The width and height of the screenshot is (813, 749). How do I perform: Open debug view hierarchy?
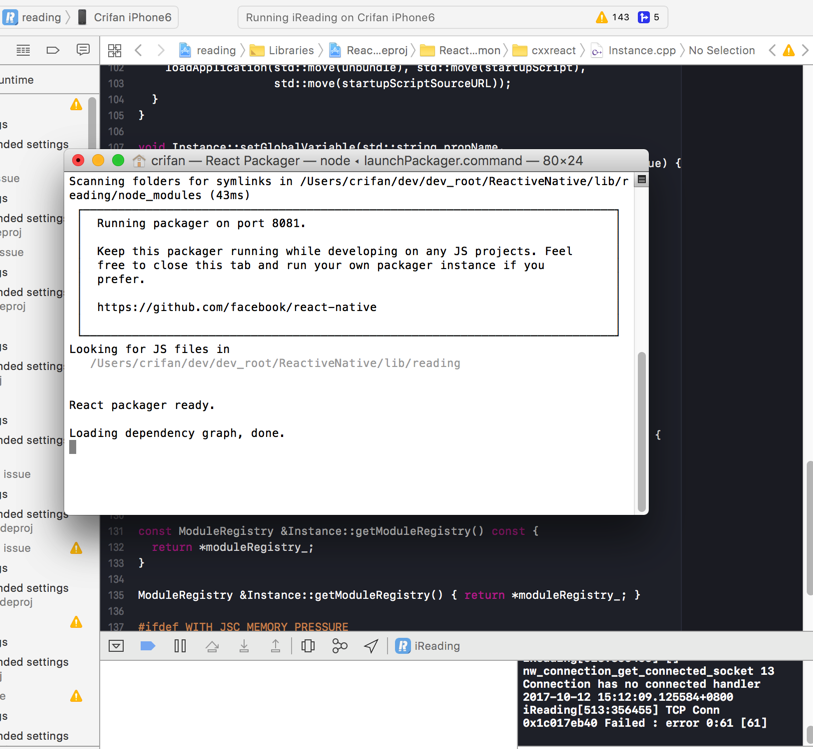[x=308, y=646]
